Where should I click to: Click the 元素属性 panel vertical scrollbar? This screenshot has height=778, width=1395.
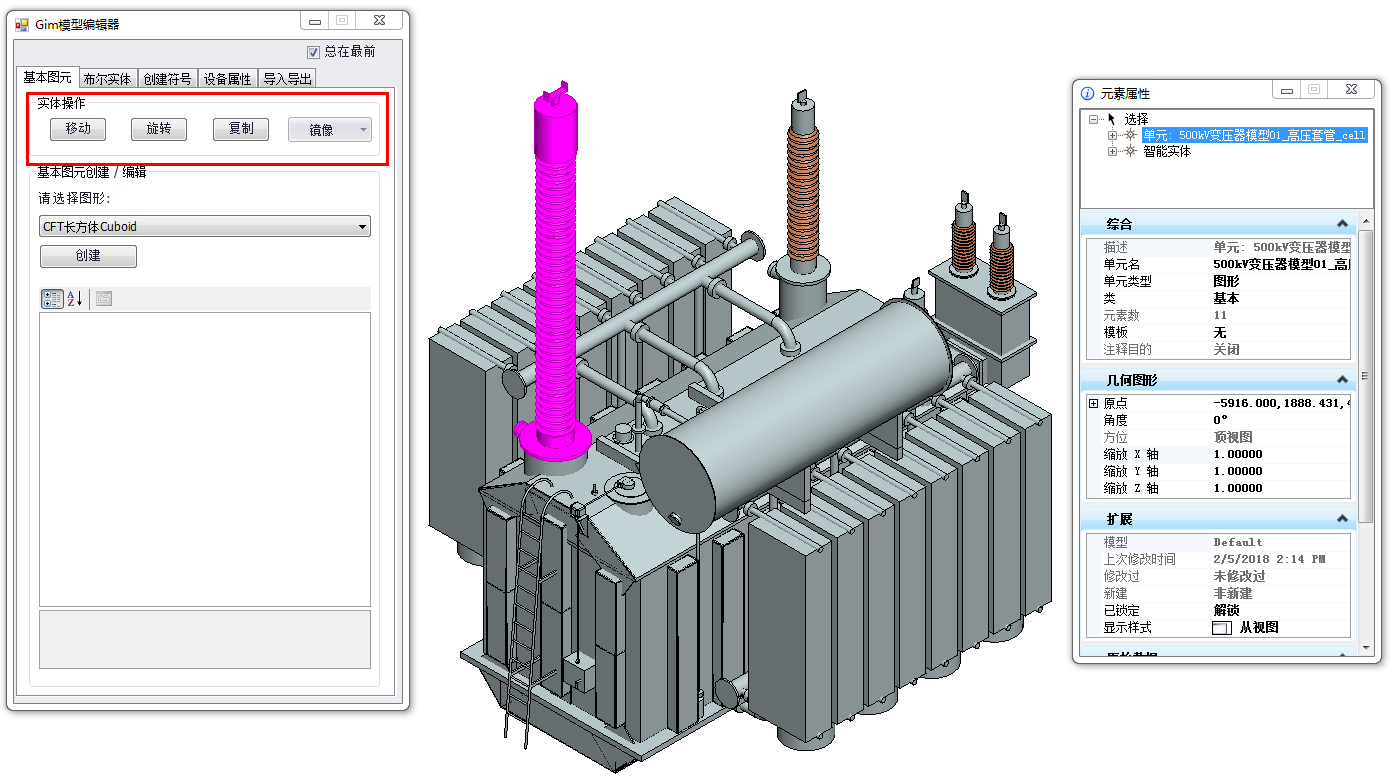1366,376
